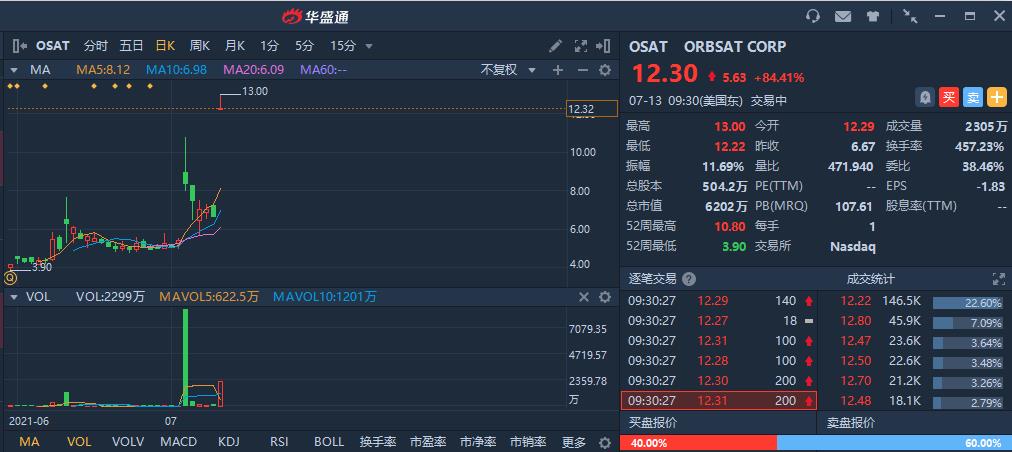Open more timeframe options dropdown arrow
The height and width of the screenshot is (452, 1012).
369,46
